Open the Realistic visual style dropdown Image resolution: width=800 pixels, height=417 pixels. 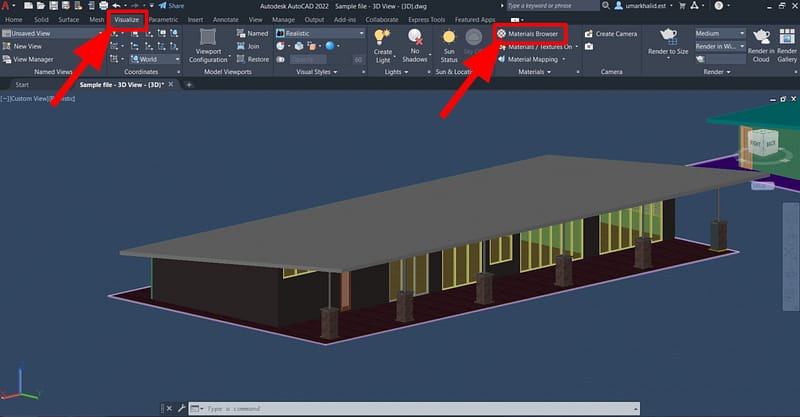pyautogui.click(x=318, y=33)
